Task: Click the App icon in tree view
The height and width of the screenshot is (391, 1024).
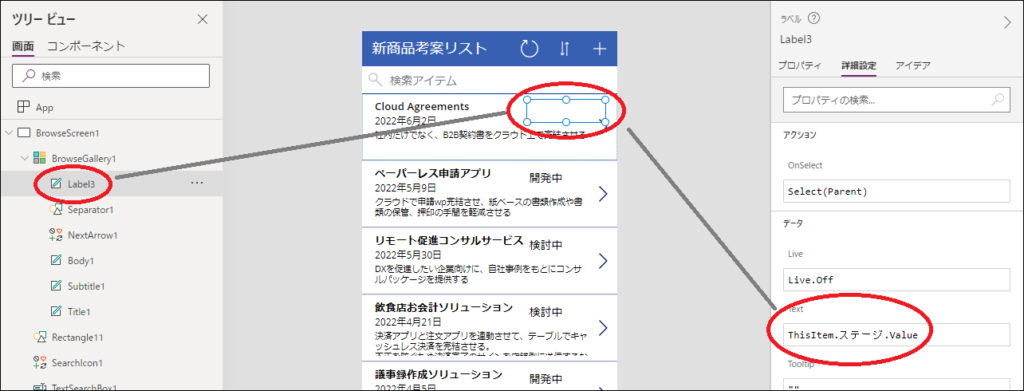Action: [24, 107]
